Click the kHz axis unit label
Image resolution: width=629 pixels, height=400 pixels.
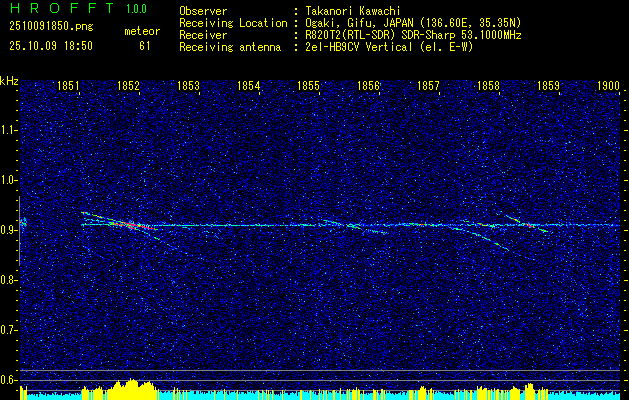tap(10, 80)
